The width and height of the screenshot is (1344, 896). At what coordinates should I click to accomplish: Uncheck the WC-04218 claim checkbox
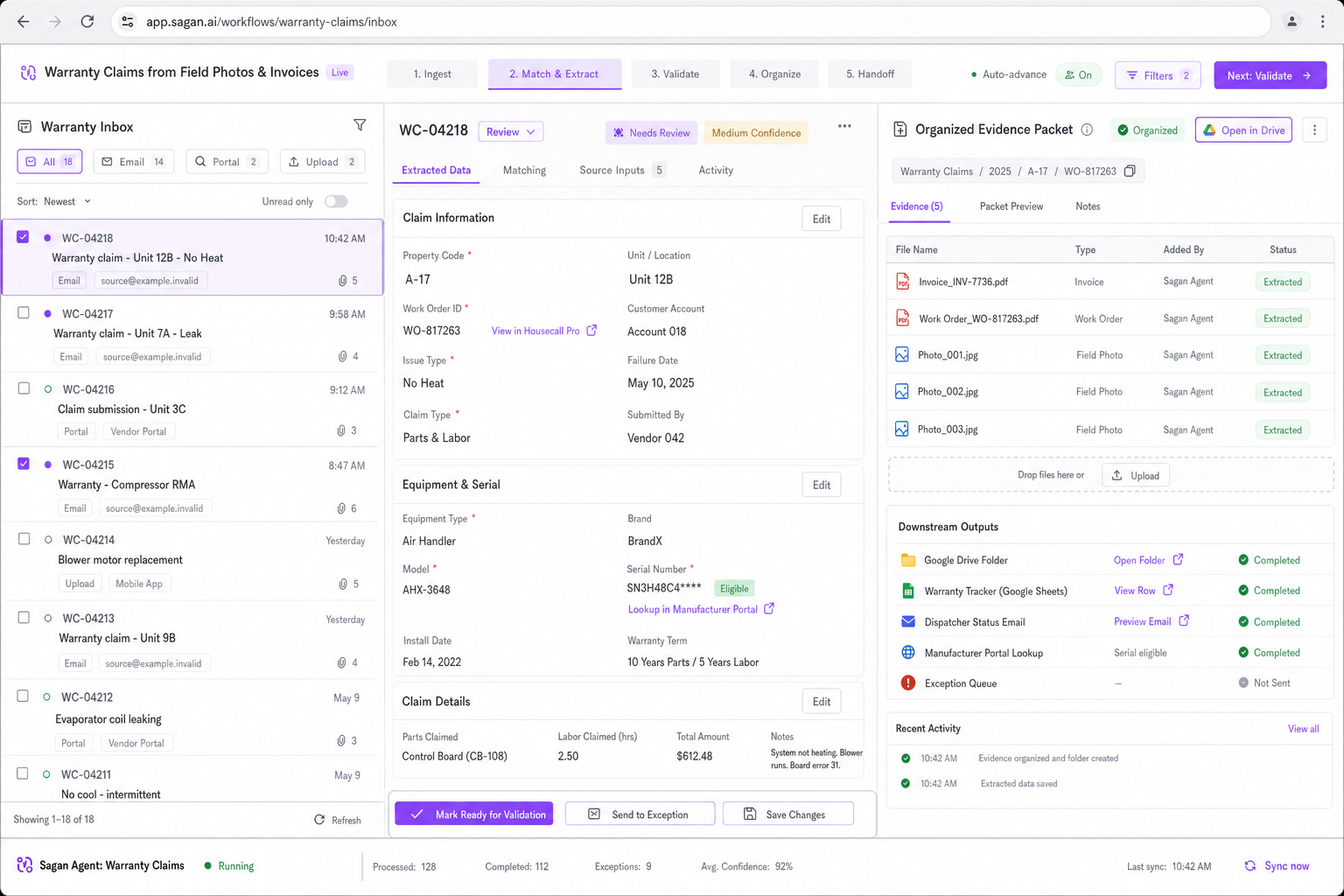click(x=23, y=237)
